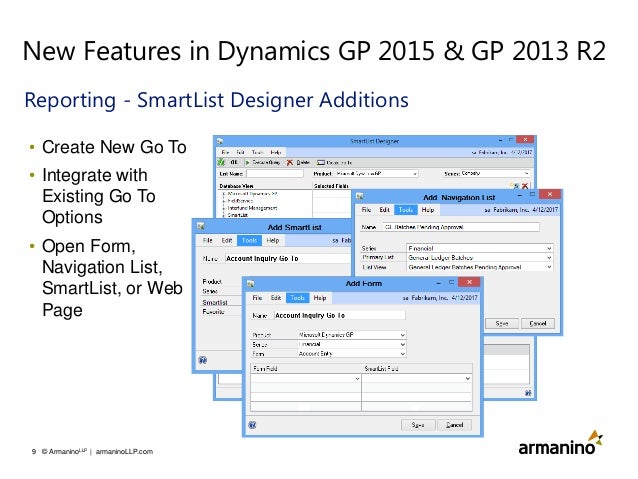The image size is (638, 479).
Task: Click the add-field icon beside the red X
Action: pyautogui.click(x=516, y=186)
